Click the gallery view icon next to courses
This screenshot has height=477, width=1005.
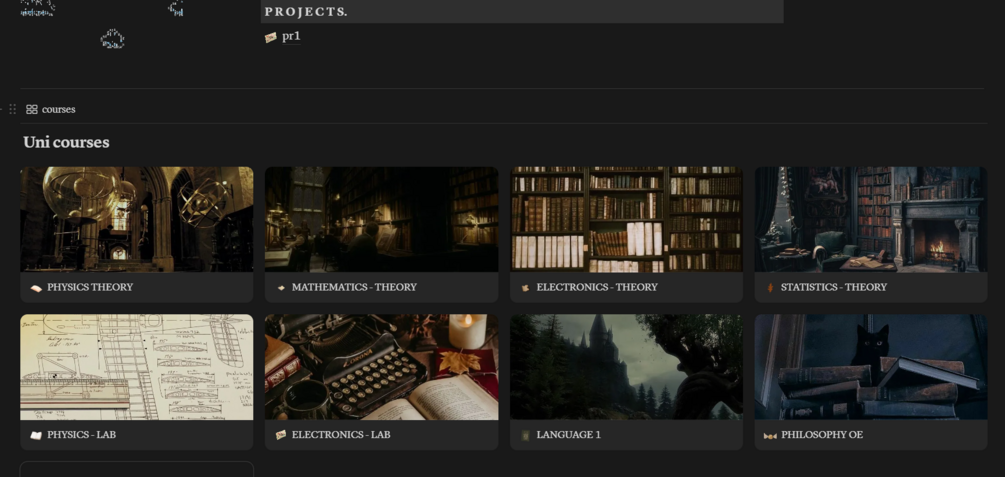tap(31, 110)
